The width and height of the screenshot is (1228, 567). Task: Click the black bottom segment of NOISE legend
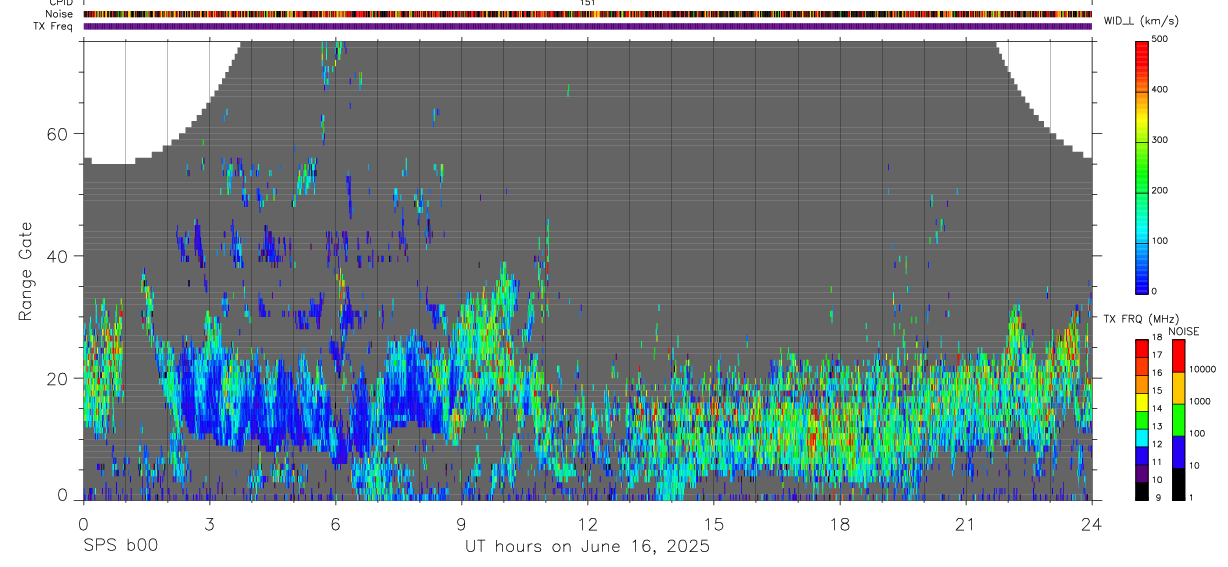click(x=1177, y=484)
